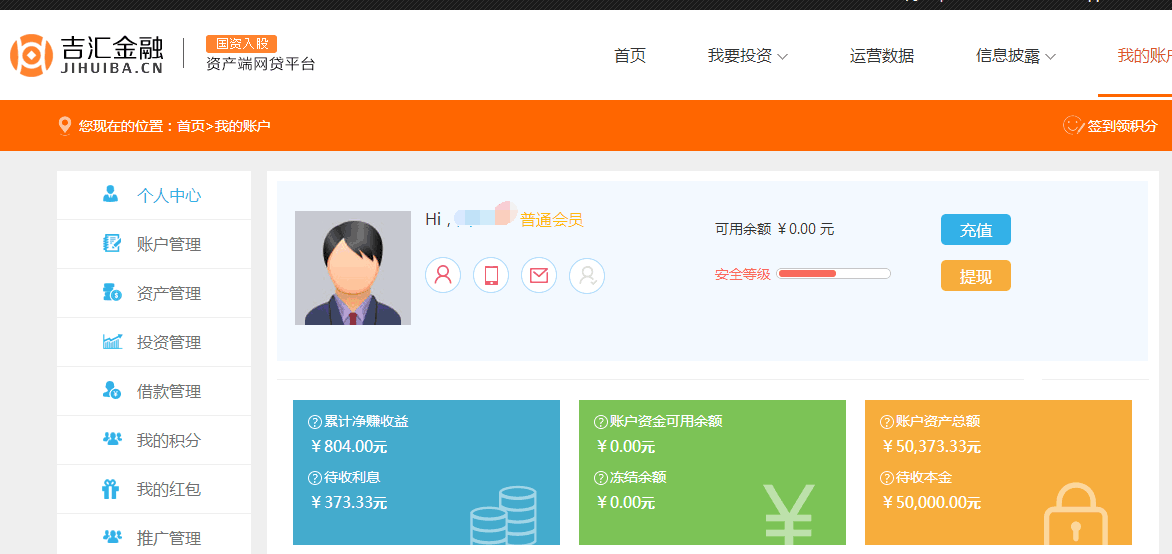Click the 吉汇金融 logo
Screen dimensions: 1172x554
[x=86, y=55]
